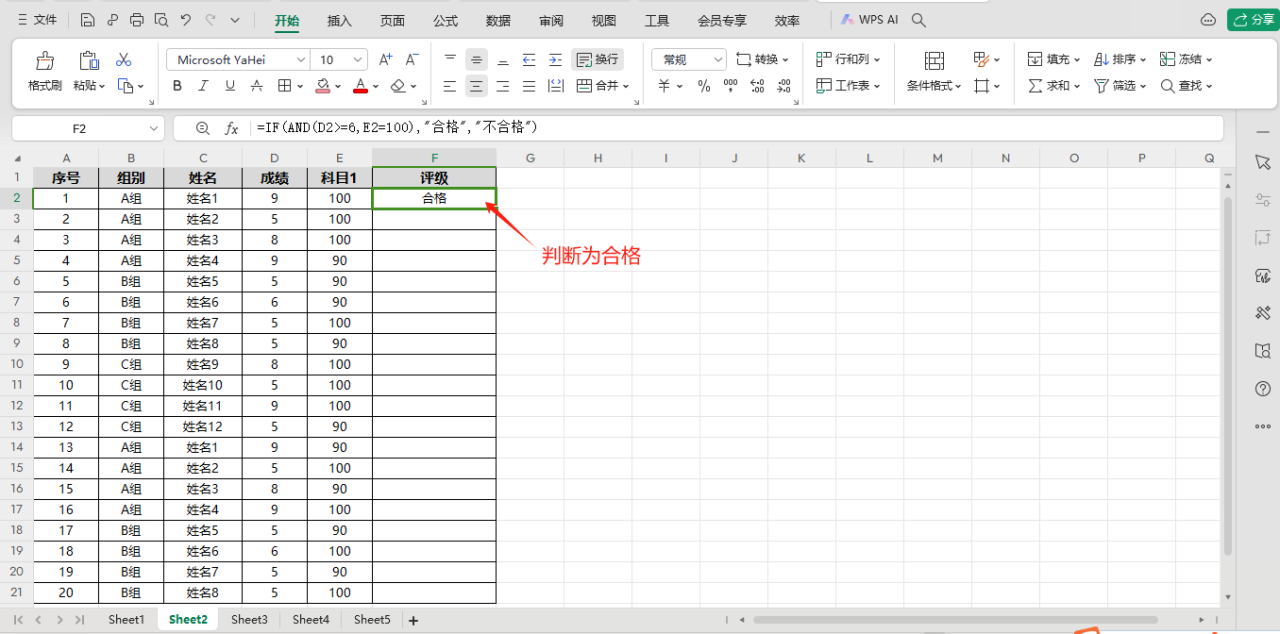Click the eraser clear-format icon
The height and width of the screenshot is (634, 1280).
[398, 86]
